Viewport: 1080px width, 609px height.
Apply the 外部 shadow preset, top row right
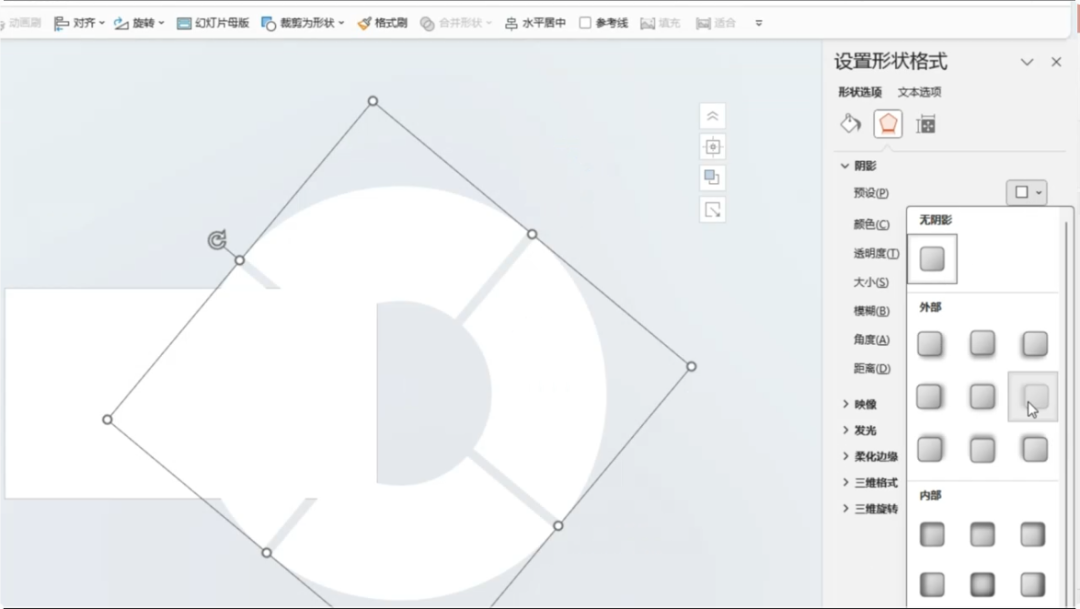click(1035, 344)
